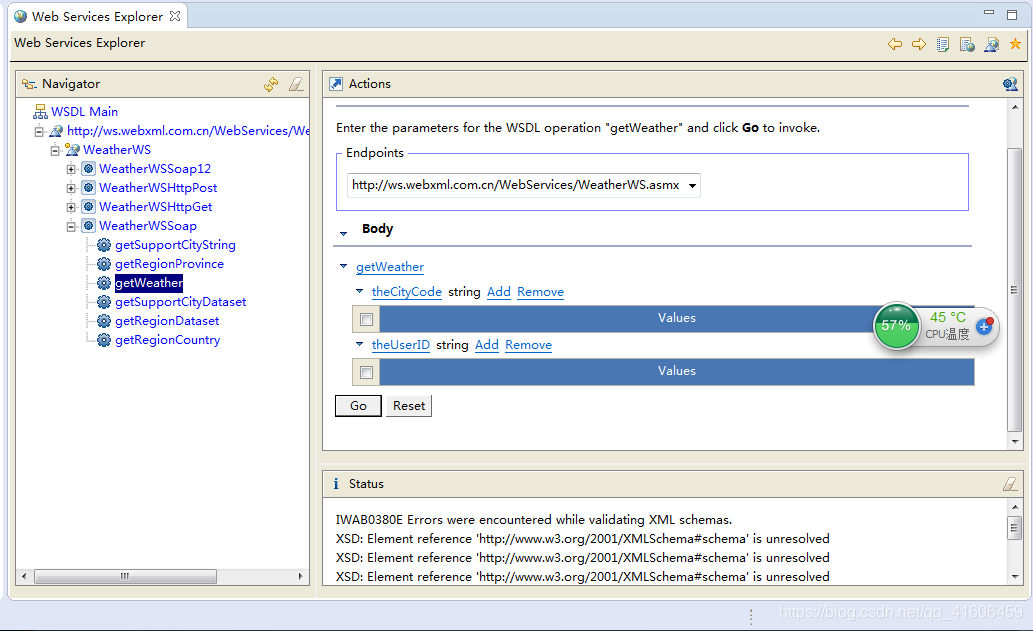Image resolution: width=1033 pixels, height=631 pixels.
Task: Open the UDDI Page toolbar icon
Action: (943, 44)
